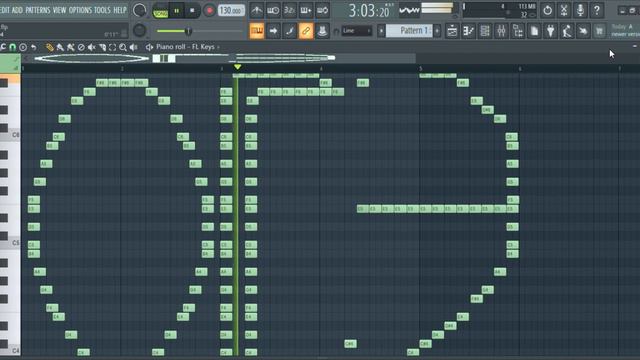Image resolution: width=640 pixels, height=360 pixels.
Task: Stop playback with the stop button
Action: click(x=192, y=11)
